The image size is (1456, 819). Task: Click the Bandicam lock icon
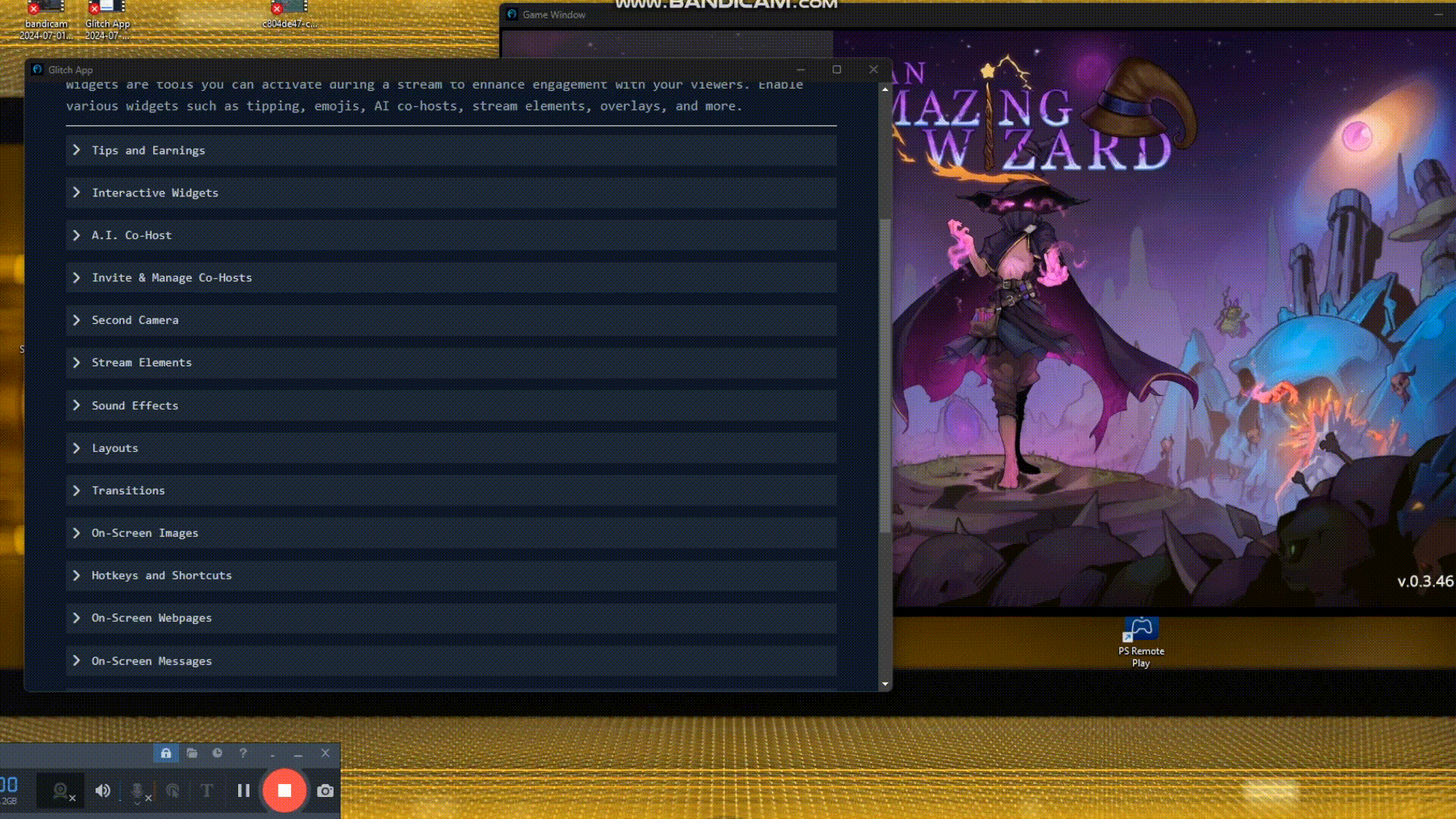tap(166, 753)
